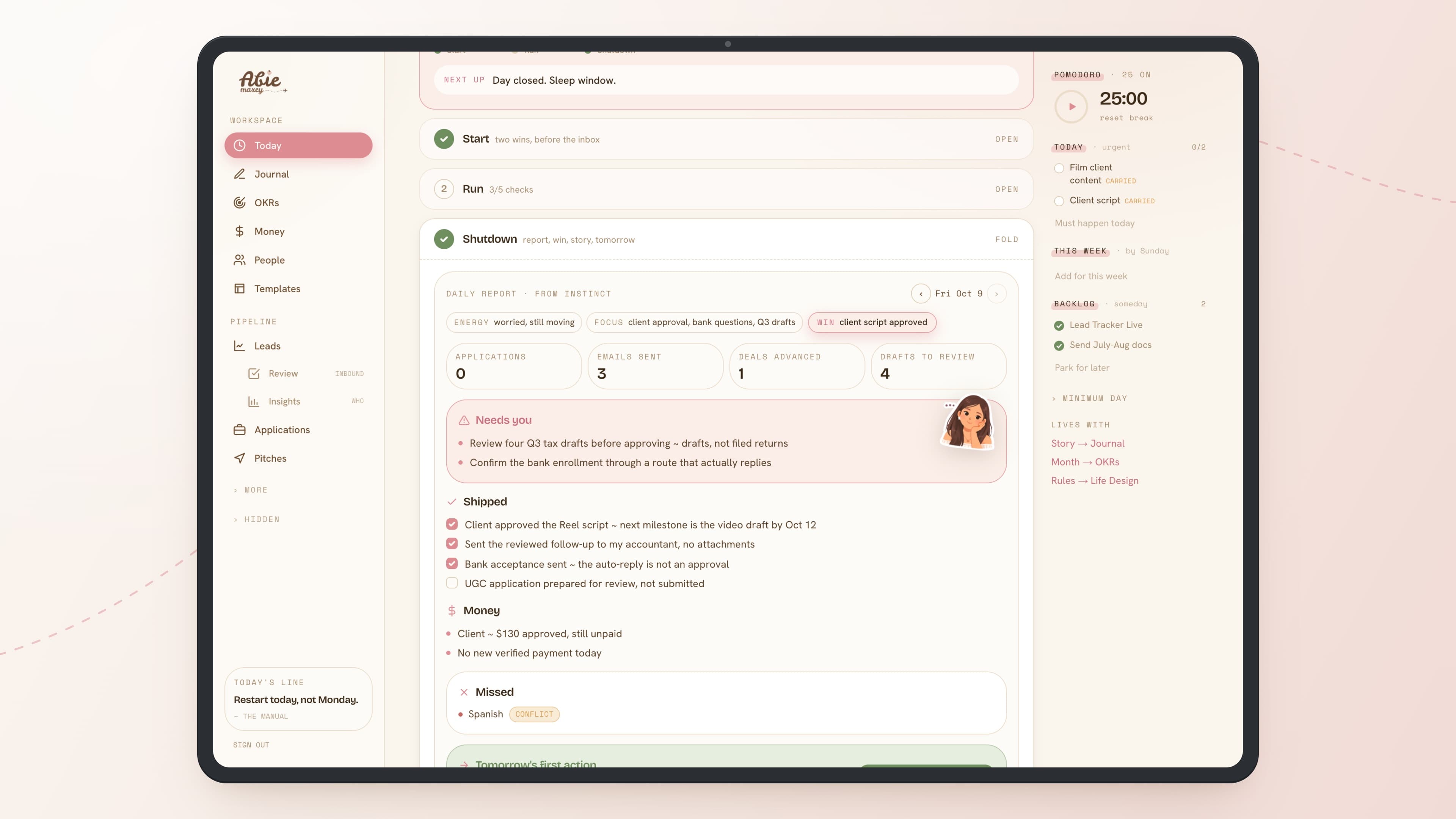Follow the Story → Journal link
This screenshot has height=819, width=1456.
[x=1087, y=443]
